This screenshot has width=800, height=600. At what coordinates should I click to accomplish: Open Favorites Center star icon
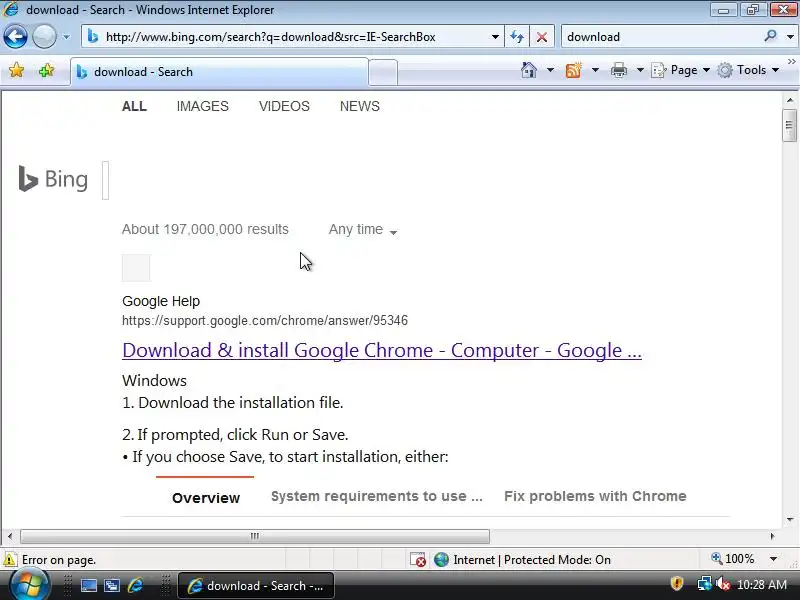coord(16,70)
